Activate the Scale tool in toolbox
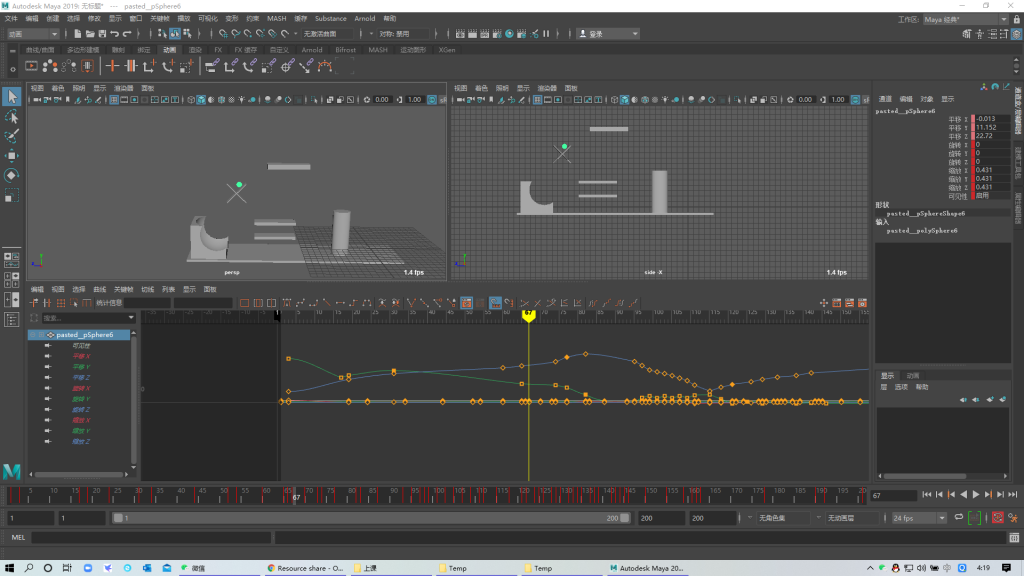This screenshot has height=576, width=1024. pyautogui.click(x=12, y=195)
